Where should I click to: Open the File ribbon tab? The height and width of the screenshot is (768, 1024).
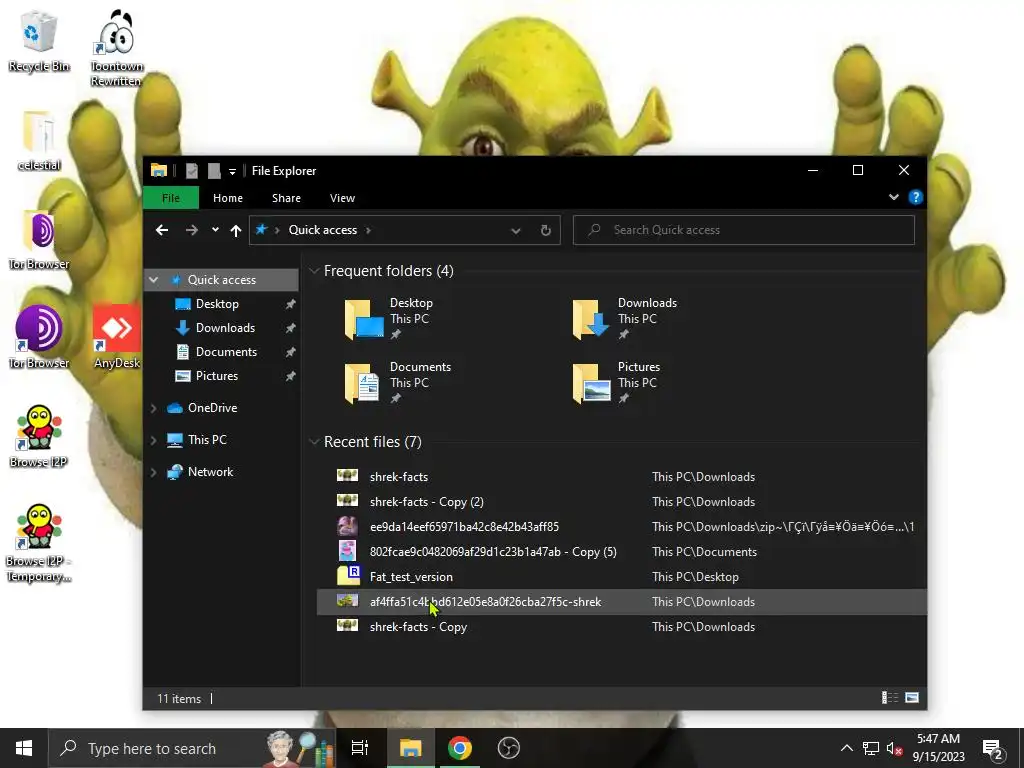pyautogui.click(x=171, y=198)
